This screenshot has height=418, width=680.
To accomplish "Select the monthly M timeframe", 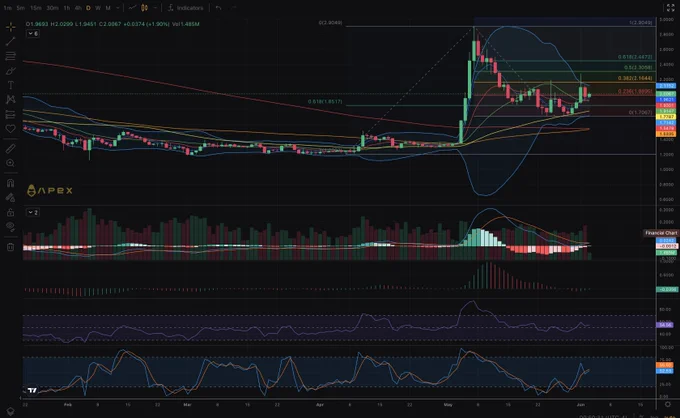I will coord(108,8).
